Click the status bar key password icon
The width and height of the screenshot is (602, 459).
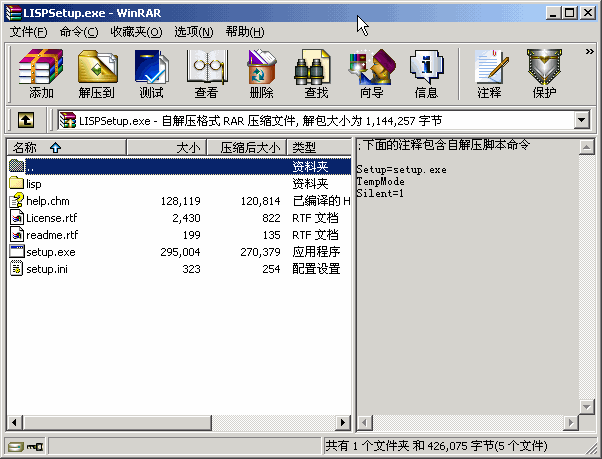[35, 446]
